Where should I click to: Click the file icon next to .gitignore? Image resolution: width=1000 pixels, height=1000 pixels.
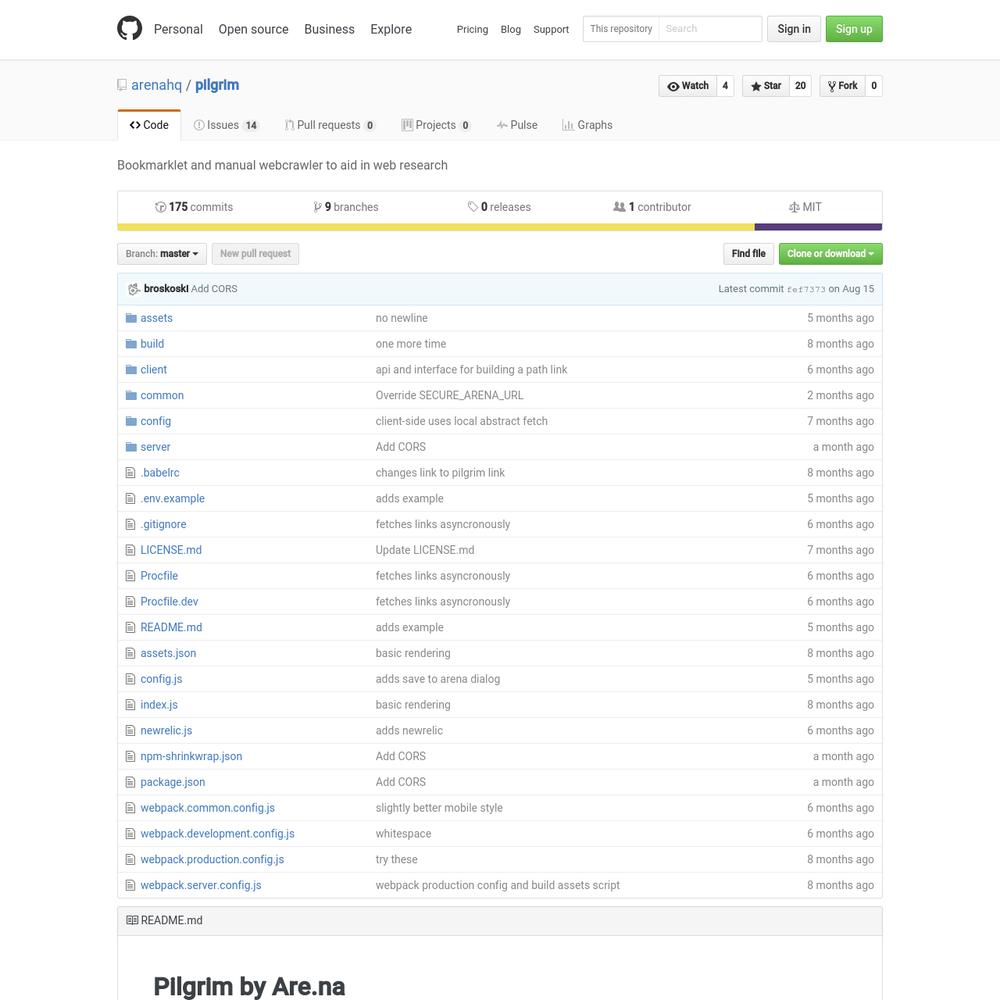pos(130,524)
